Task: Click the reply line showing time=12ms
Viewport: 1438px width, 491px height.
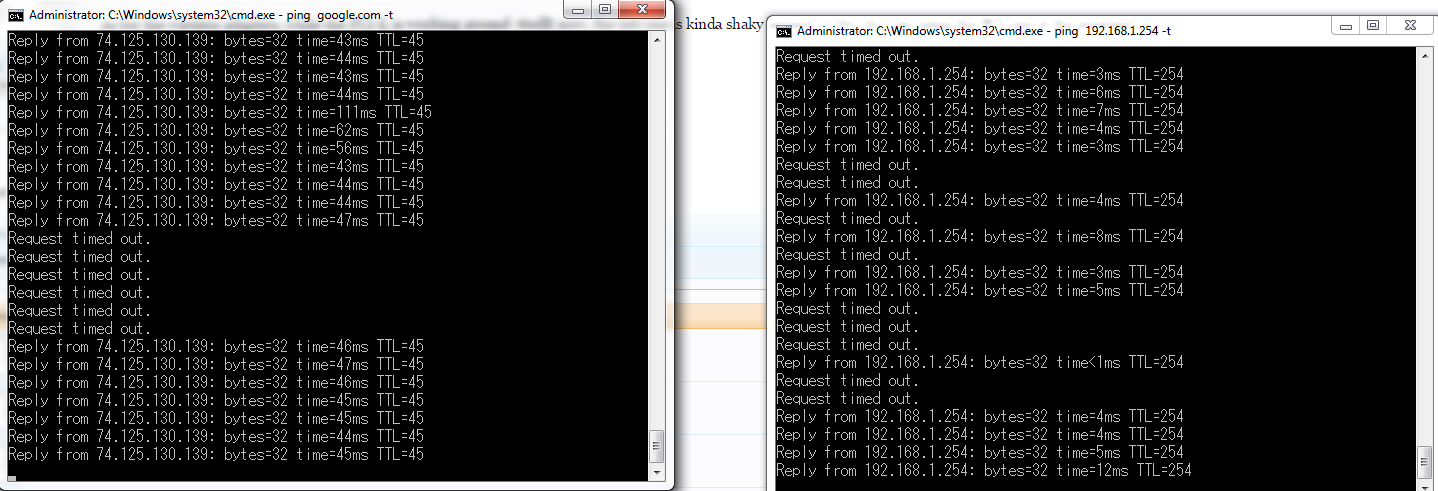Action: tap(983, 470)
